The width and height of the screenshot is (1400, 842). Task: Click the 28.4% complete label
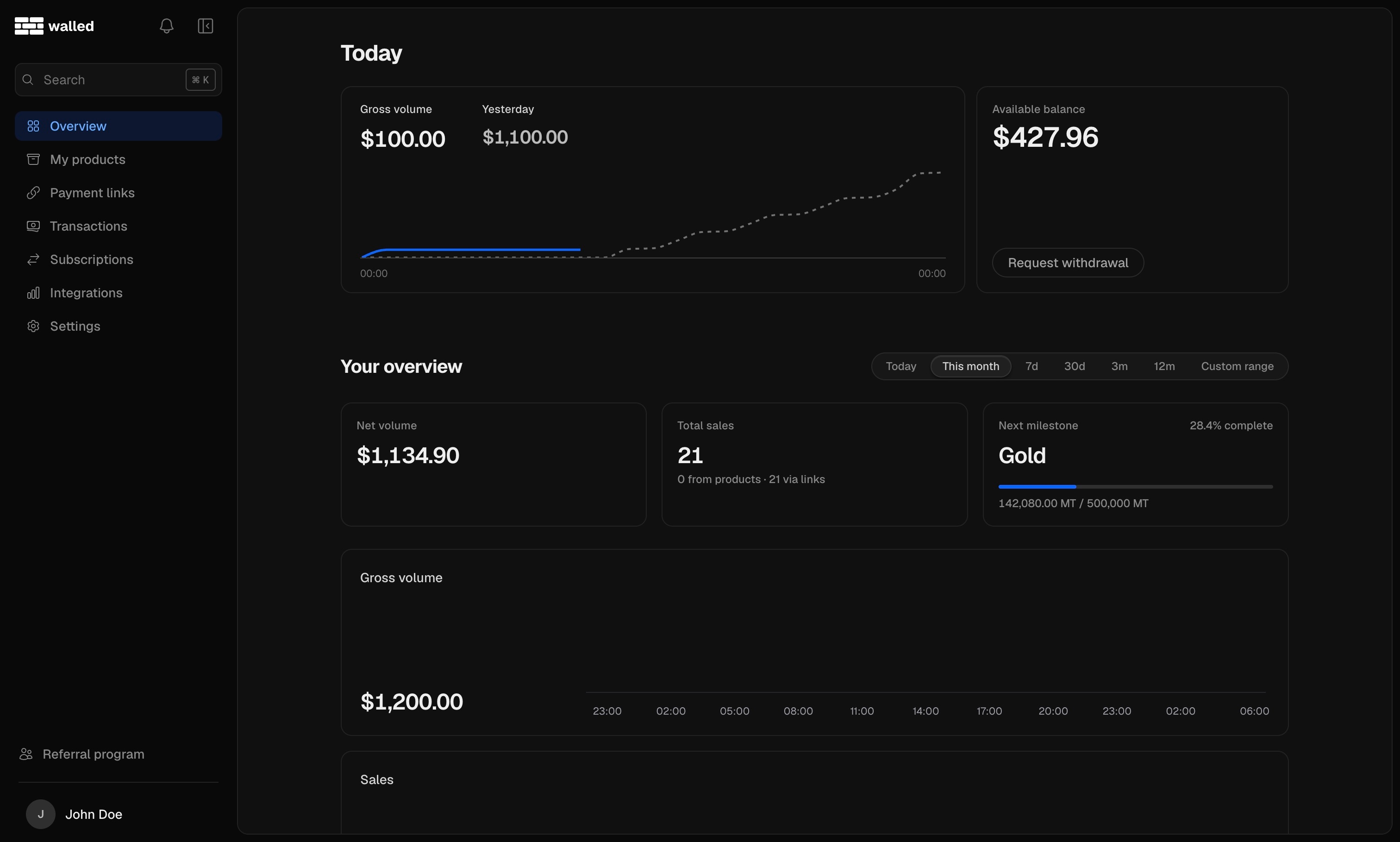(x=1231, y=426)
